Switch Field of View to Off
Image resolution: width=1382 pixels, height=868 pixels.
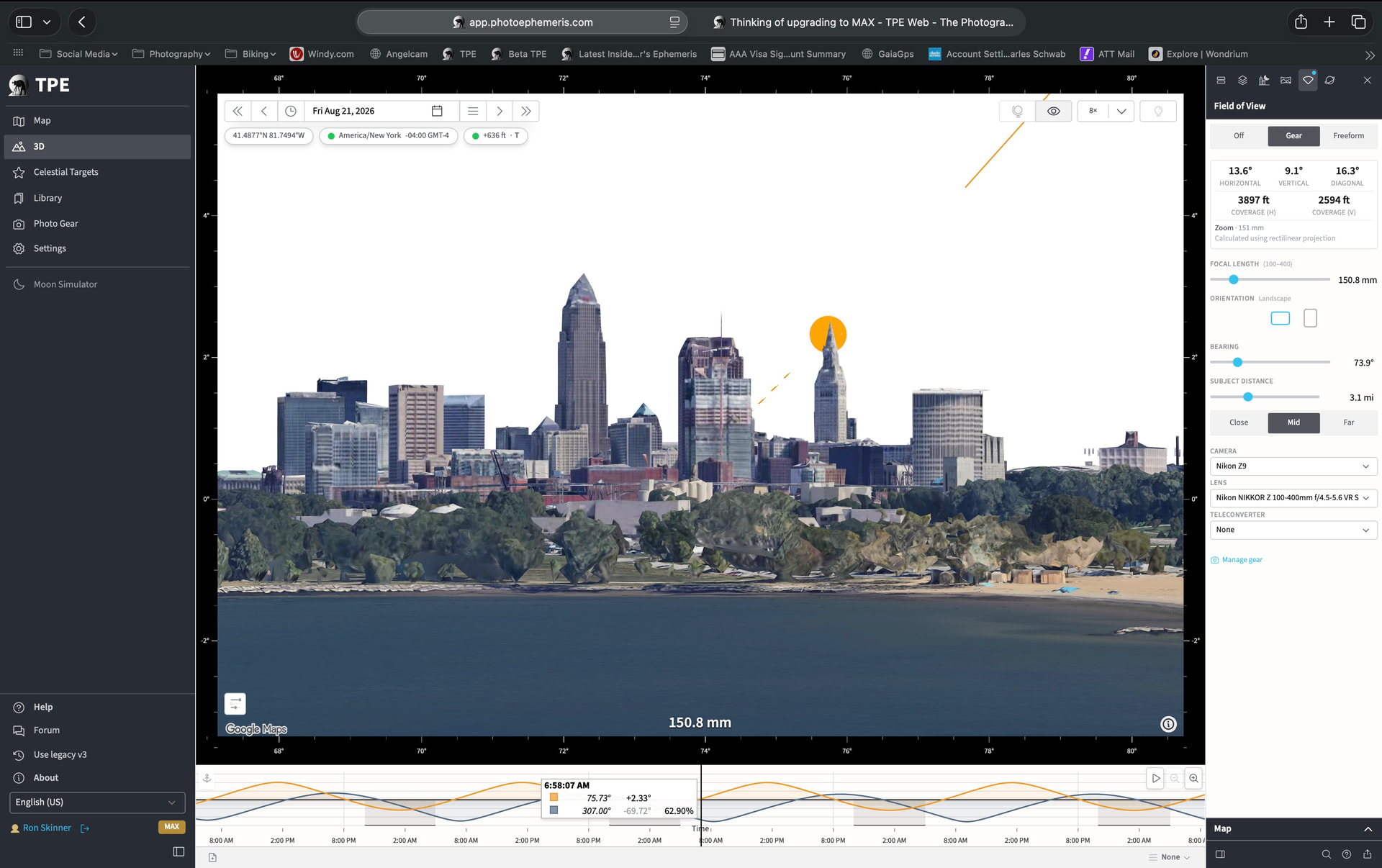pos(1239,136)
